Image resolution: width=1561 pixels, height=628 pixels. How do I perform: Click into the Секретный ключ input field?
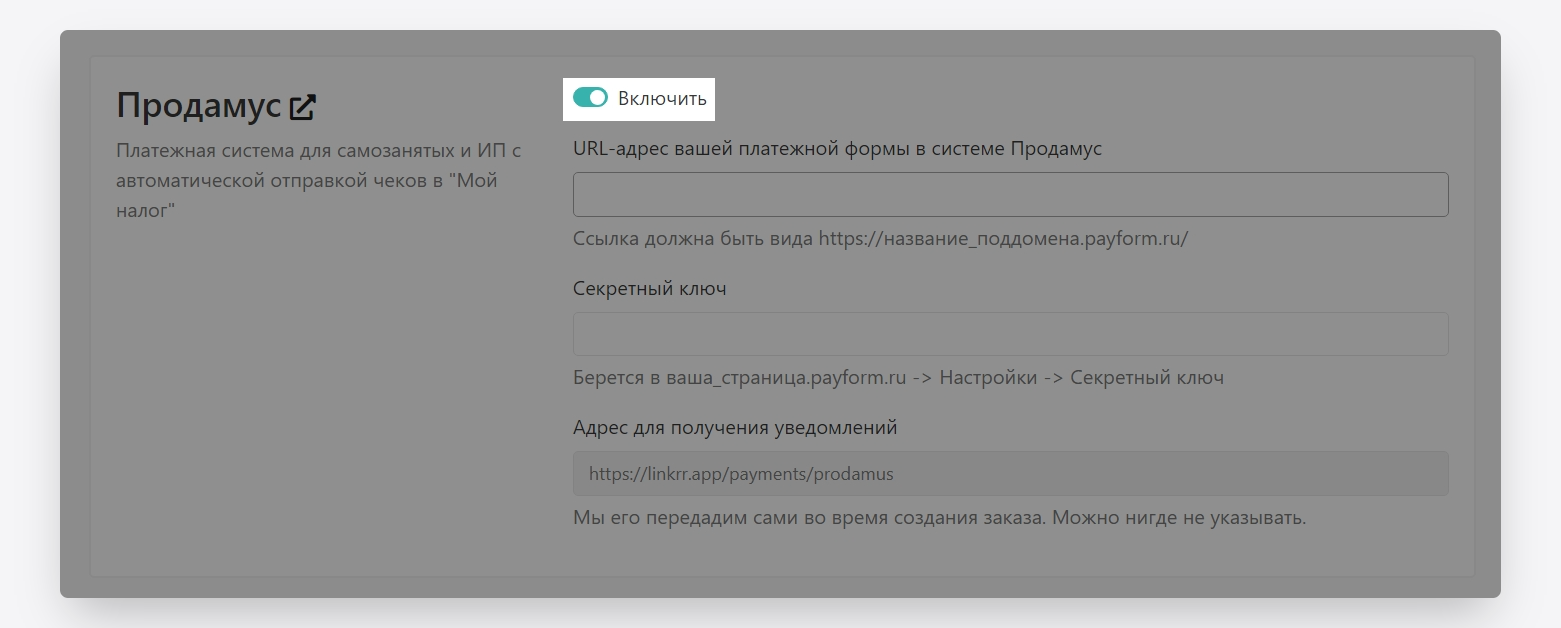click(x=1010, y=334)
